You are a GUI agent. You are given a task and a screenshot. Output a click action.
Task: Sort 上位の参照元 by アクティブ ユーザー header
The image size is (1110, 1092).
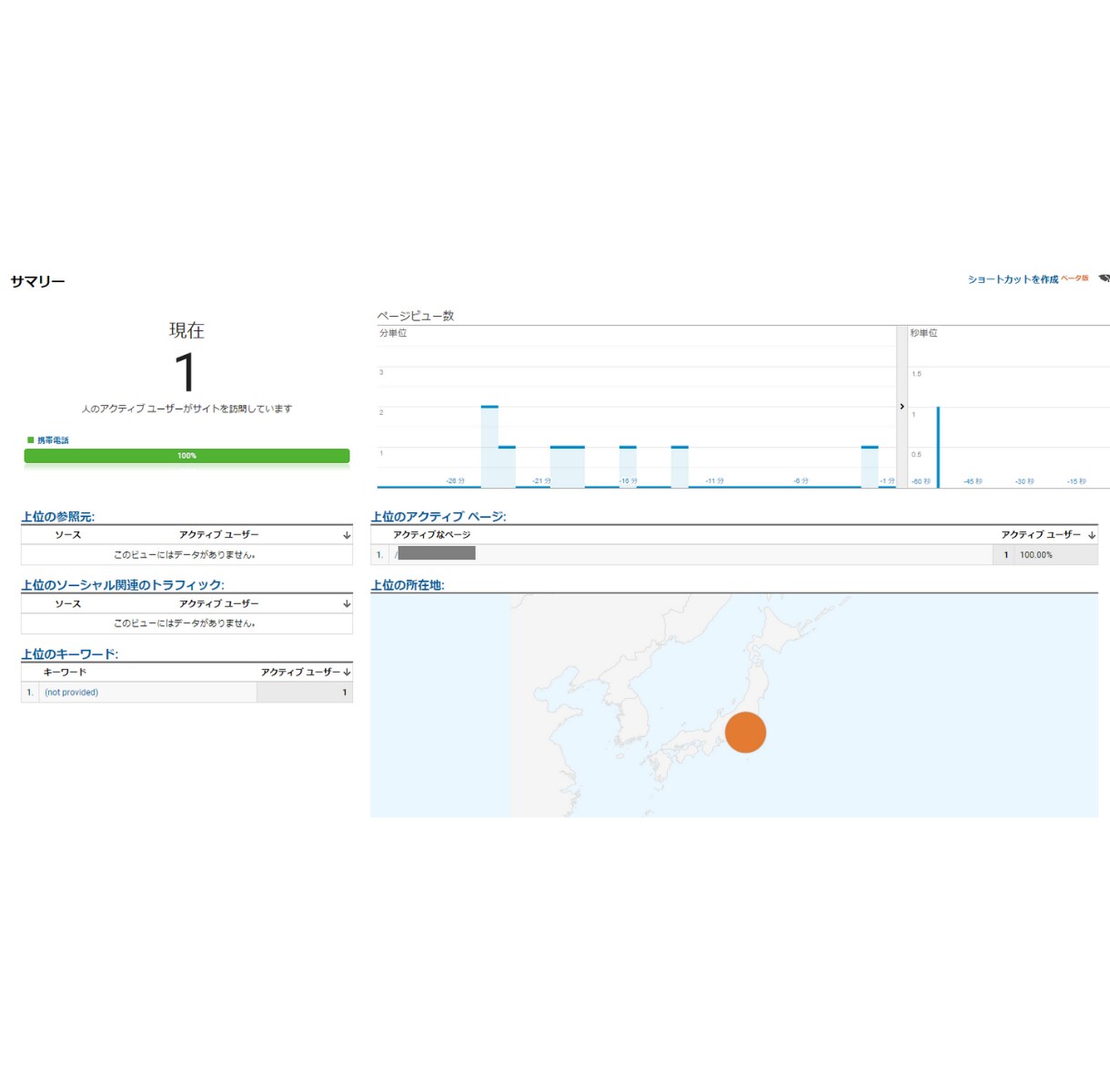click(x=219, y=535)
